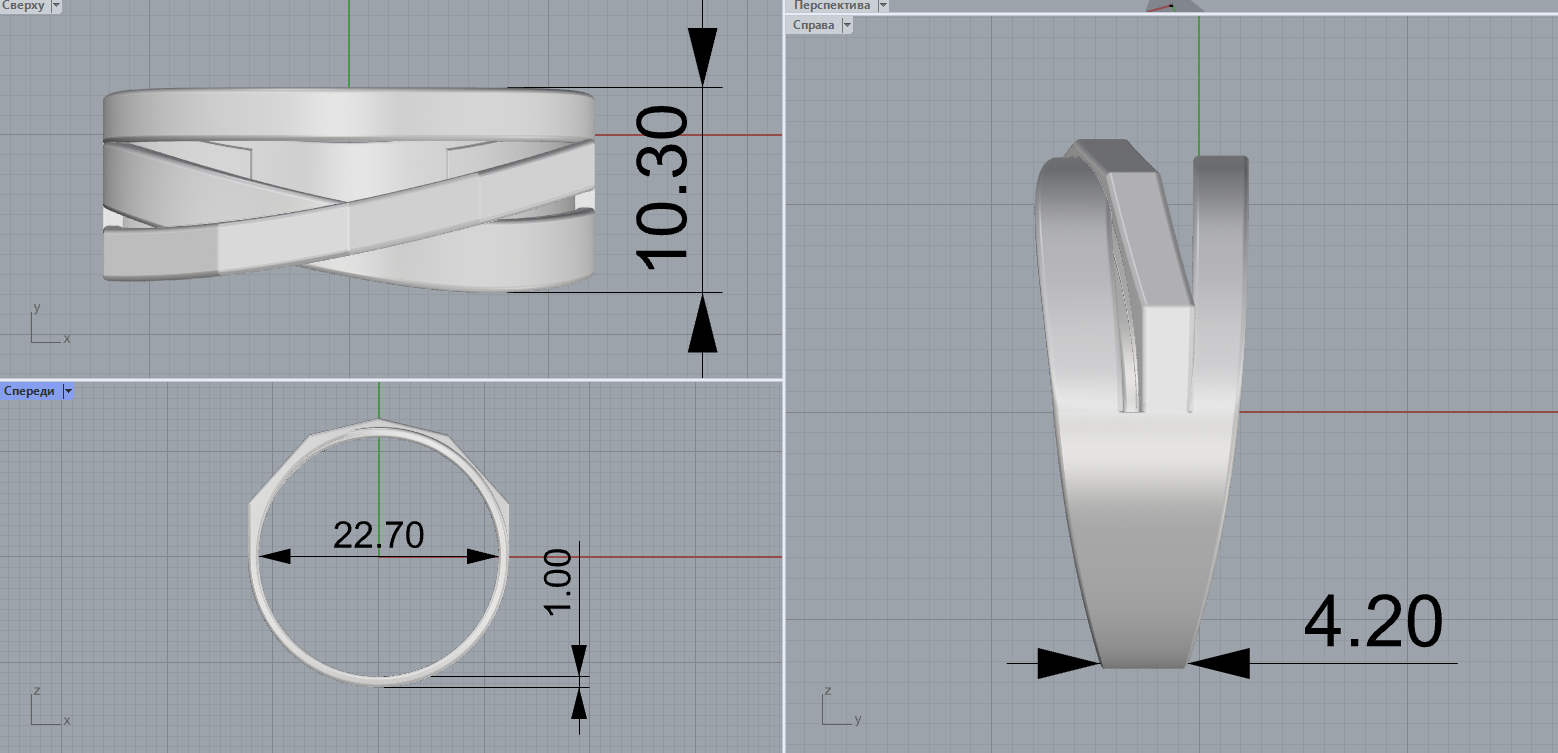Click the ZY axis icon in Справа view
Image resolution: width=1558 pixels, height=753 pixels.
point(838,705)
